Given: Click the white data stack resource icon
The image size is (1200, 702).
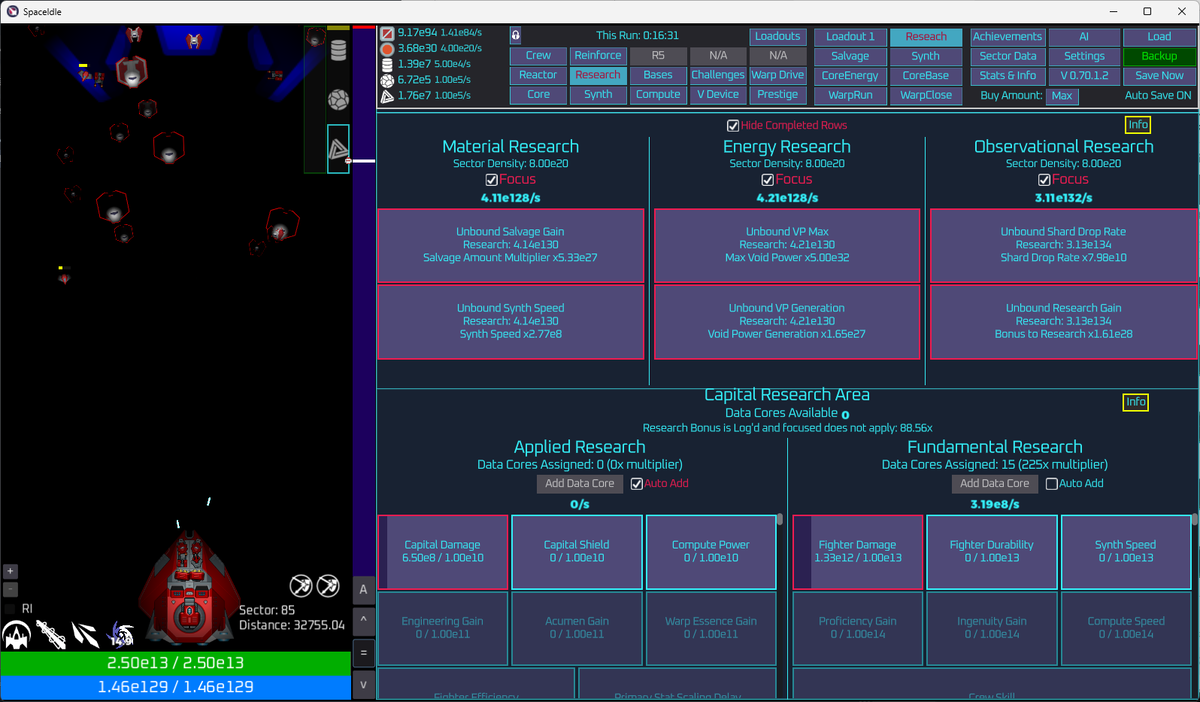Looking at the screenshot, I should point(387,64).
